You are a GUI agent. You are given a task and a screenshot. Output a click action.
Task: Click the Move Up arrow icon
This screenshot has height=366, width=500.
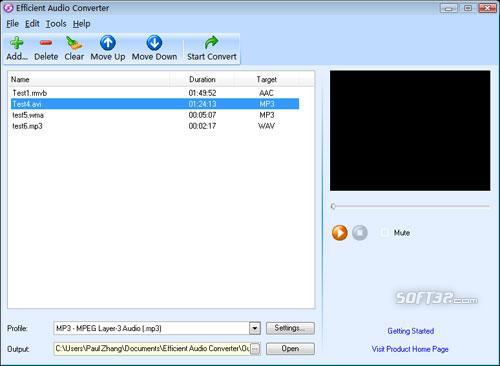(108, 43)
